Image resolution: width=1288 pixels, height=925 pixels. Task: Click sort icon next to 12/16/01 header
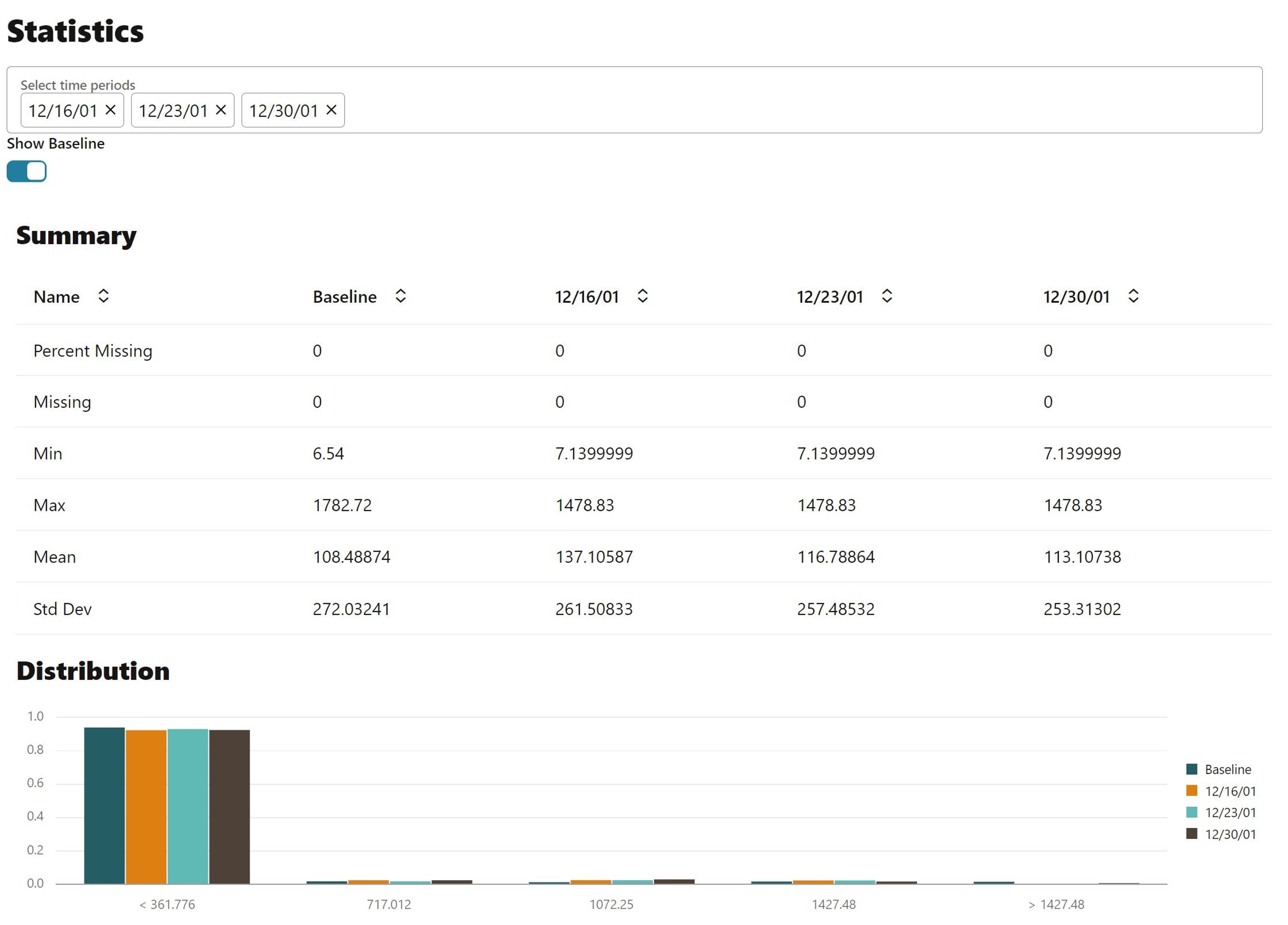tap(642, 296)
